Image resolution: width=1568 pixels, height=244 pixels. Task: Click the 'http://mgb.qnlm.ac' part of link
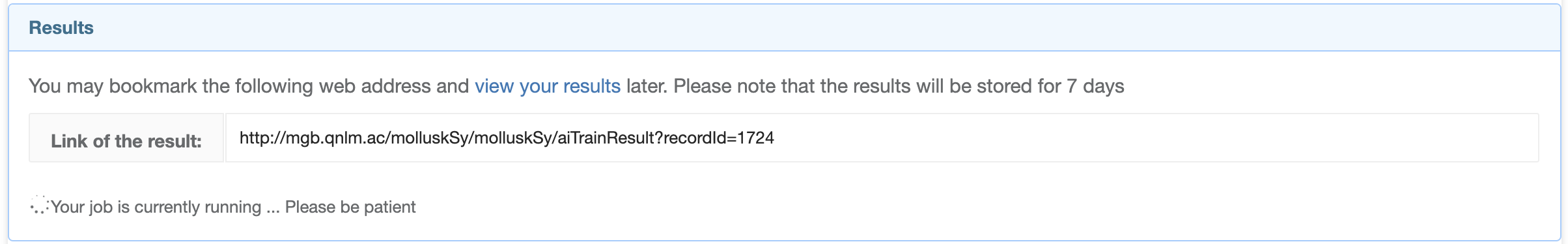point(313,138)
